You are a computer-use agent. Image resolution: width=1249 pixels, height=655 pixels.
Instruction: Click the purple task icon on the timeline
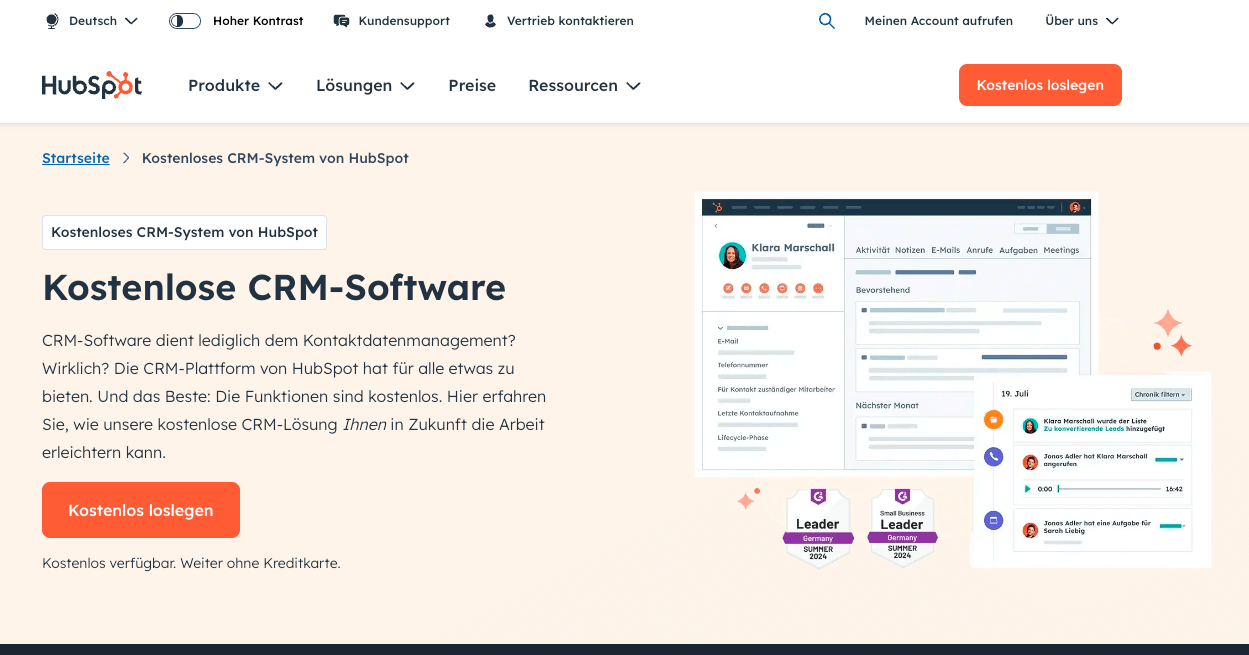993,521
